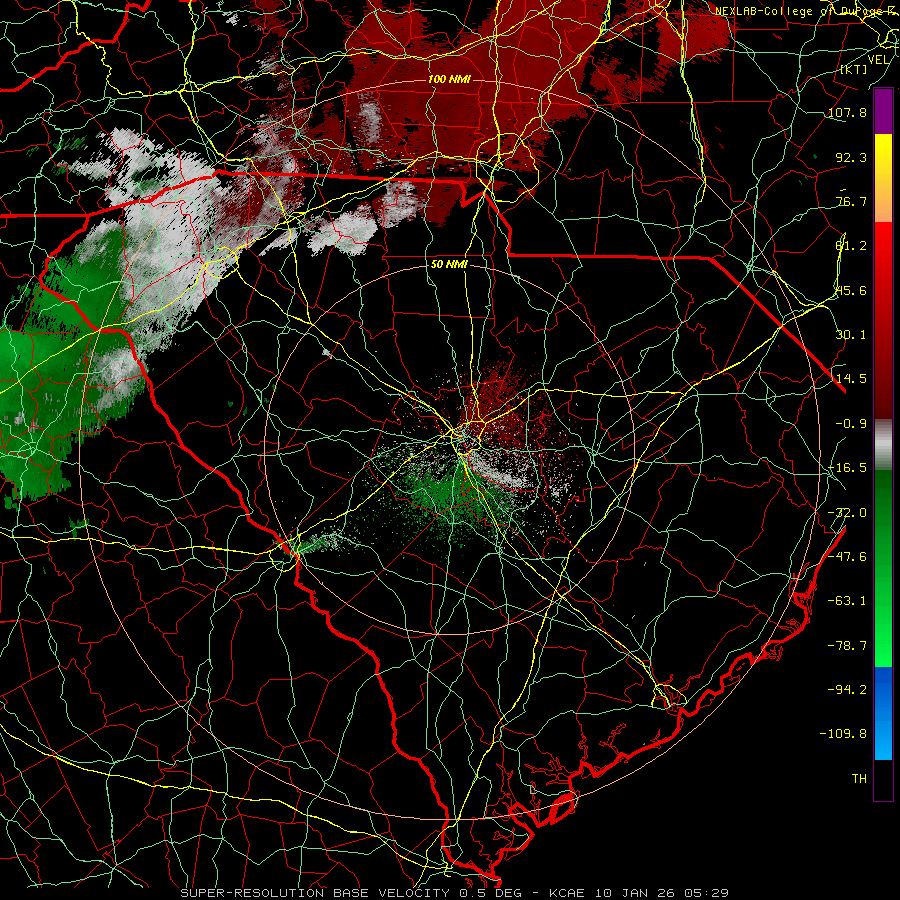Click the -32.0 value on velocity scale
900x900 pixels.
[x=847, y=513]
